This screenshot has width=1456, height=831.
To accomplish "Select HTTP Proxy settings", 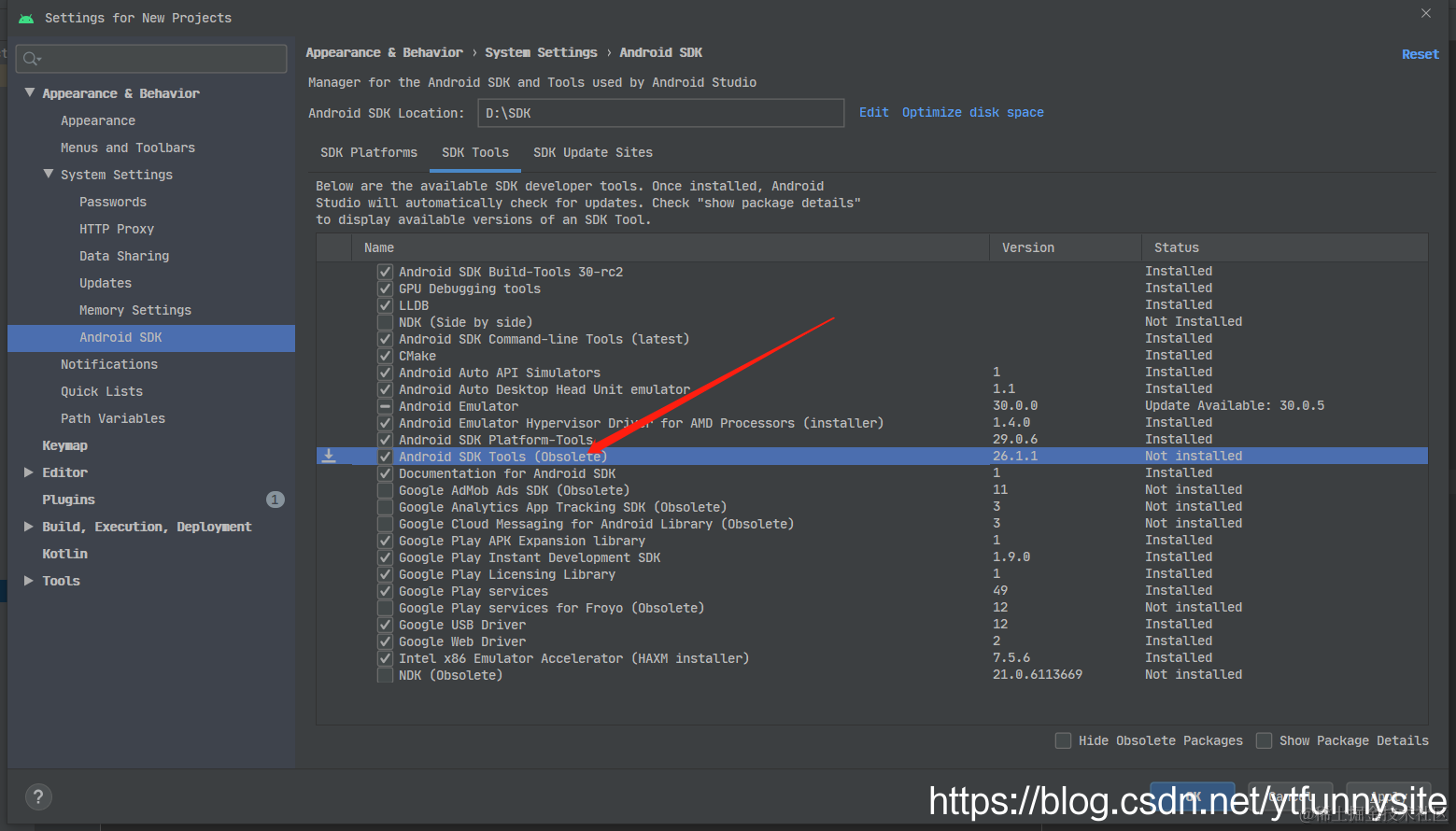I will 117,229.
